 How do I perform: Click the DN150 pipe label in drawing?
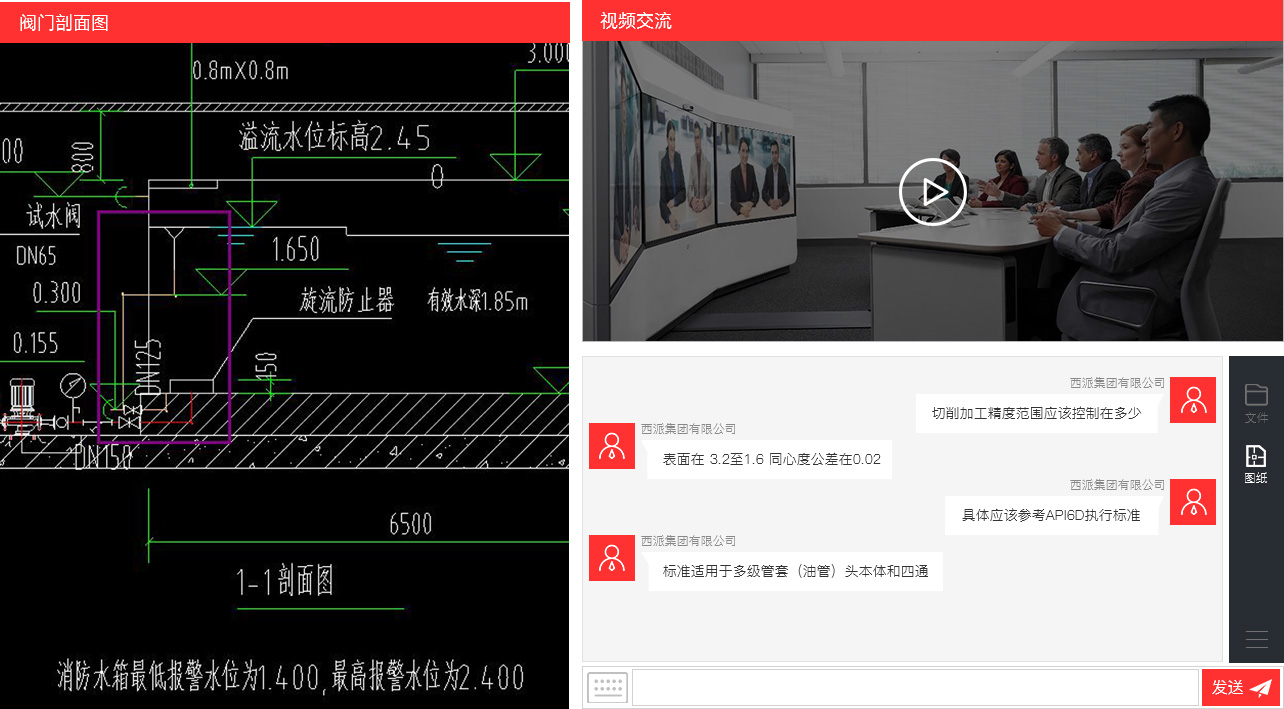point(103,458)
